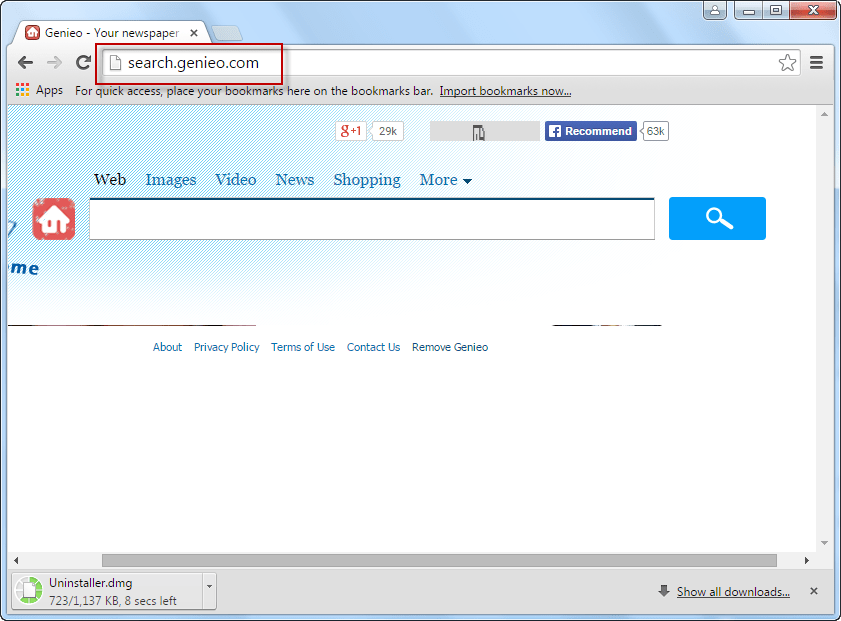The height and width of the screenshot is (621, 841).
Task: Click the Facebook Recommend button
Action: coord(591,131)
